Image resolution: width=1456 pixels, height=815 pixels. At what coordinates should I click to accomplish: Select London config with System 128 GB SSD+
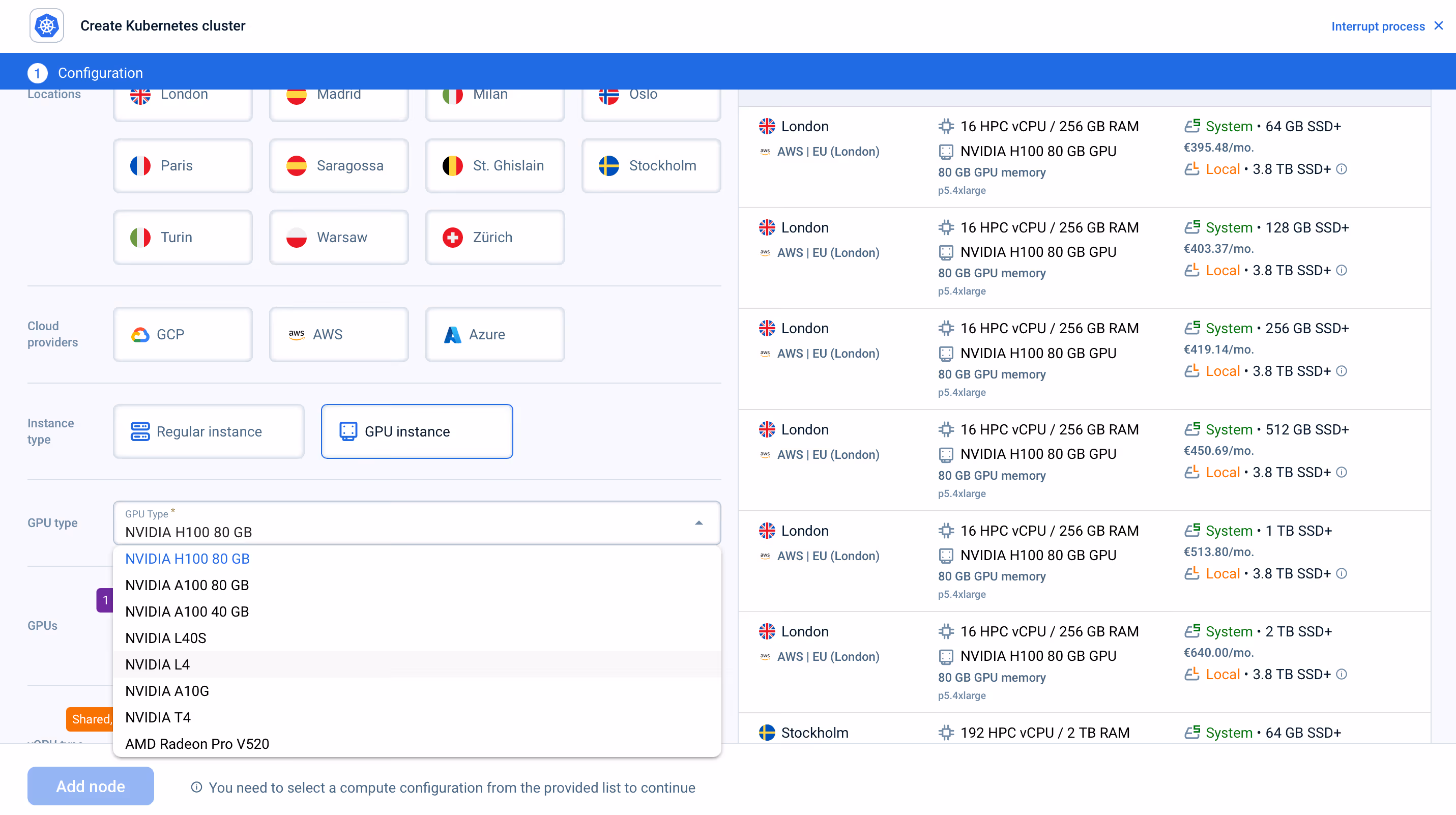1084,258
